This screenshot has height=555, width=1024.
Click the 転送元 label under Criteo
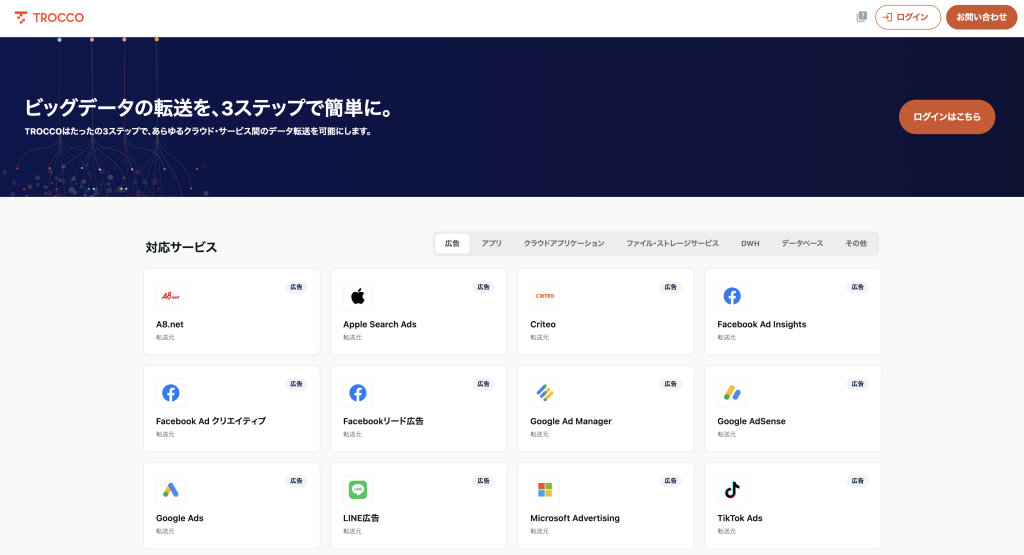pyautogui.click(x=539, y=338)
